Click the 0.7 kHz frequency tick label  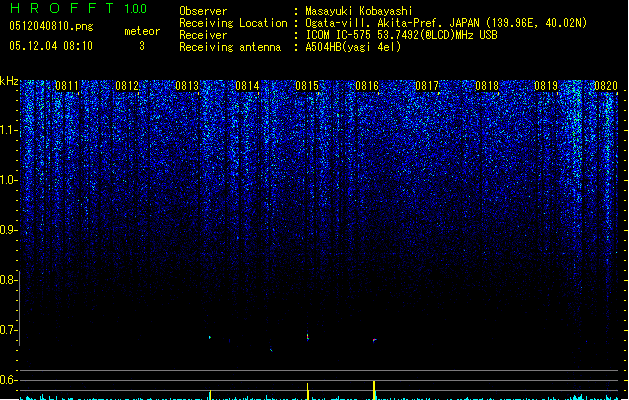[8, 330]
